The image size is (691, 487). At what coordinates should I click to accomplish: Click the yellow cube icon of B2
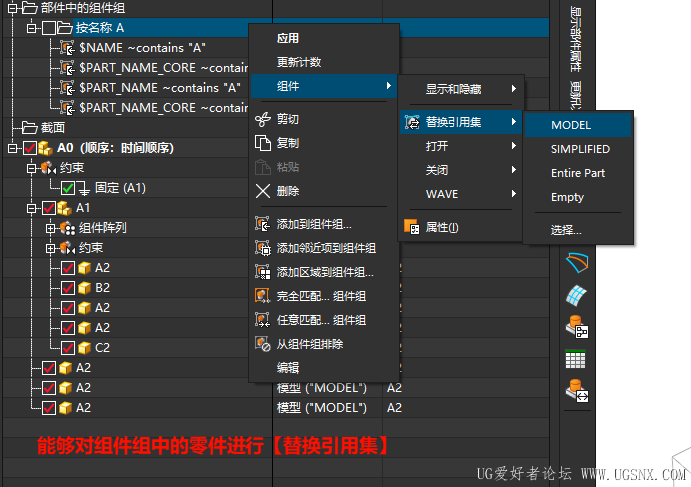coord(84,288)
